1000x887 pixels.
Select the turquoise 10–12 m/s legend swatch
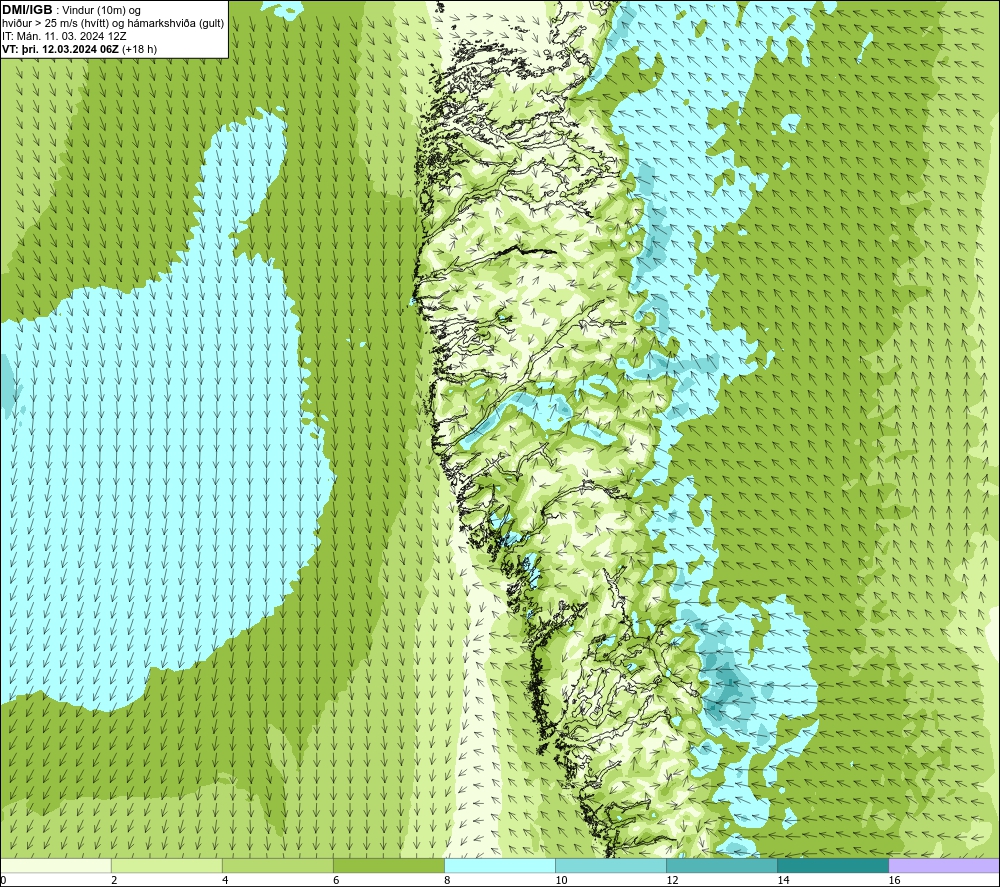pos(611,865)
